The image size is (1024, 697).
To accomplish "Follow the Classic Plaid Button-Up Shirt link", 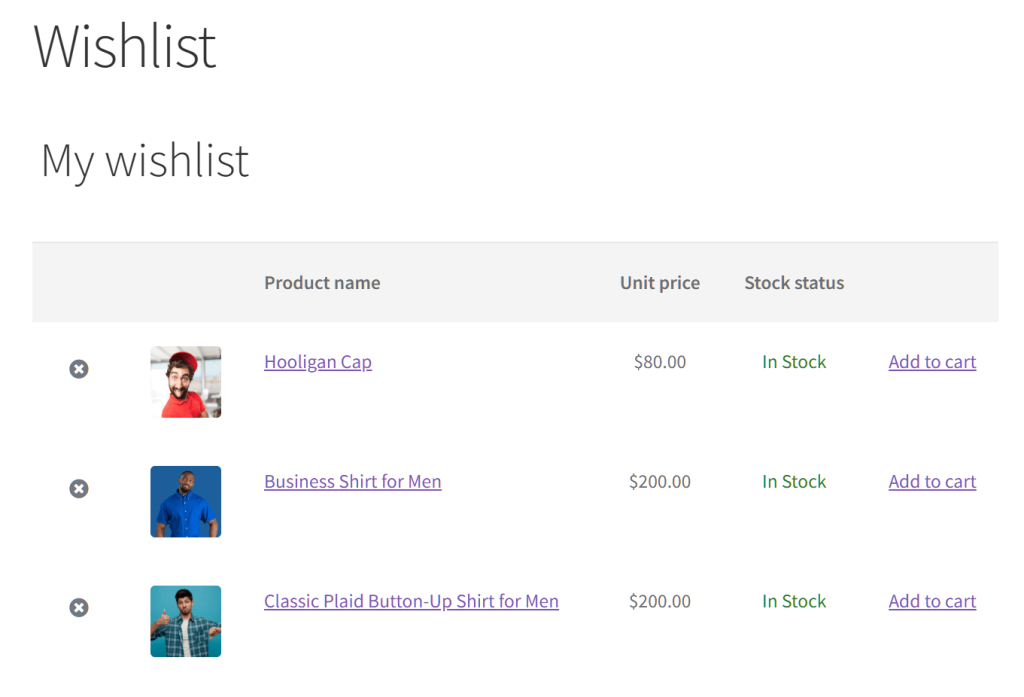I will click(410, 601).
